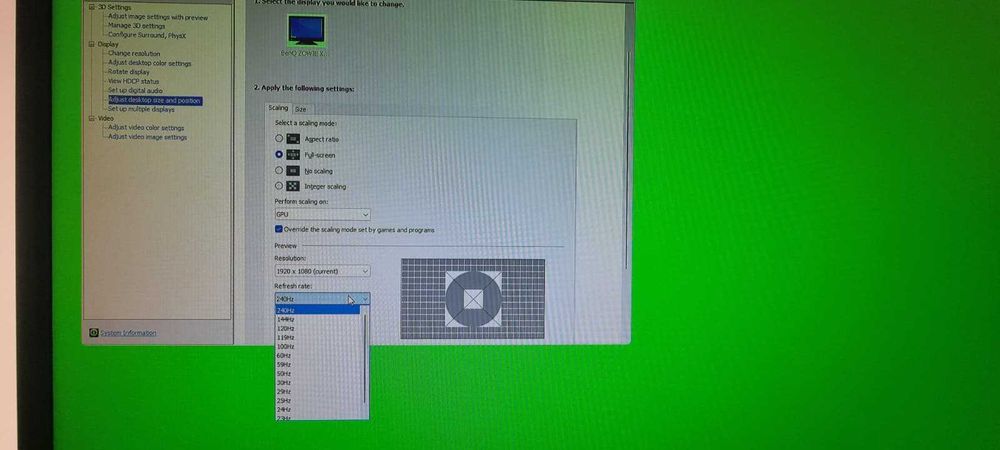Open View HDCP status page
1000x450 pixels.
[133, 81]
